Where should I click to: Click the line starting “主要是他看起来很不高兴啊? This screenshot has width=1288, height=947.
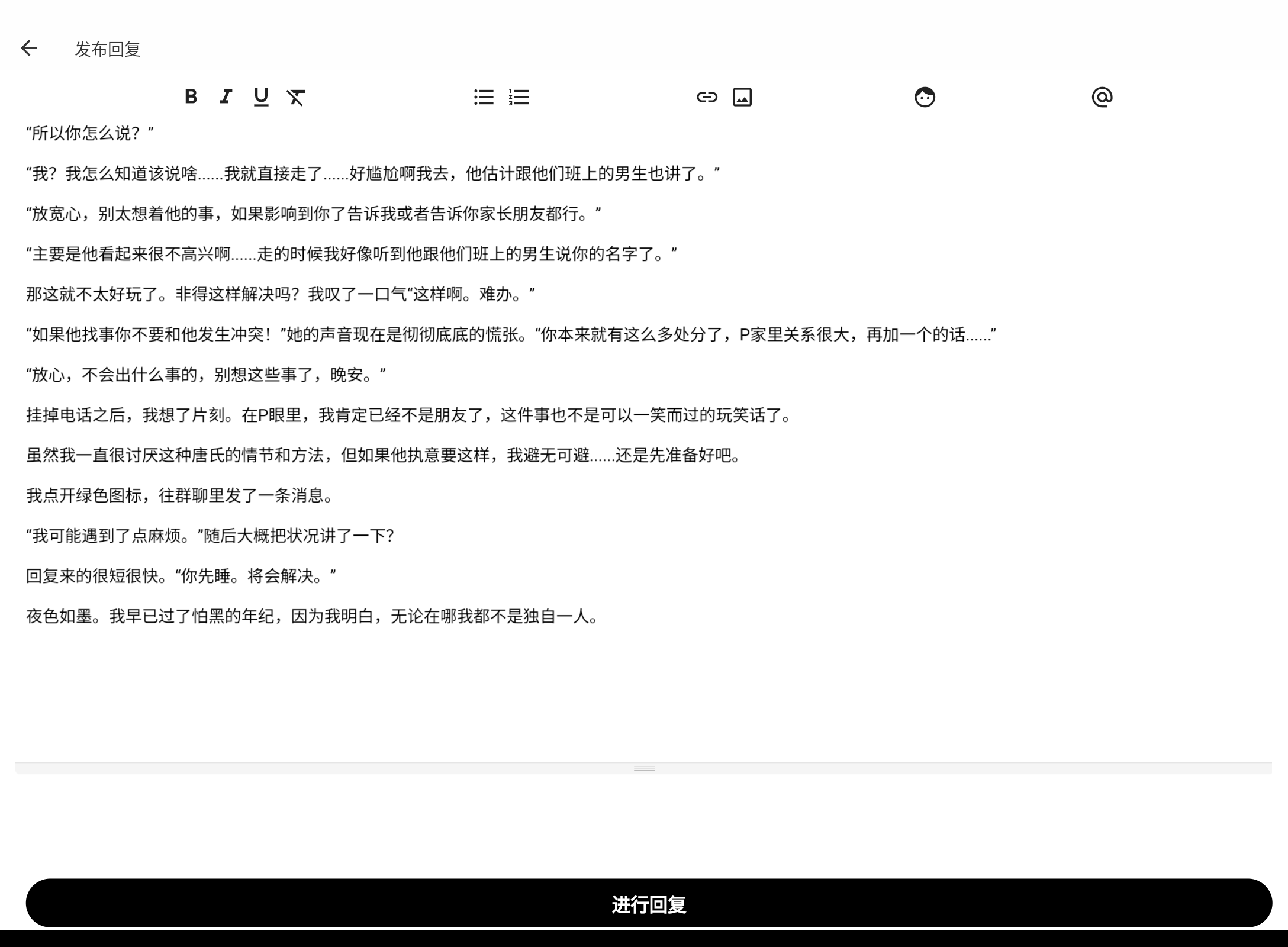click(352, 254)
